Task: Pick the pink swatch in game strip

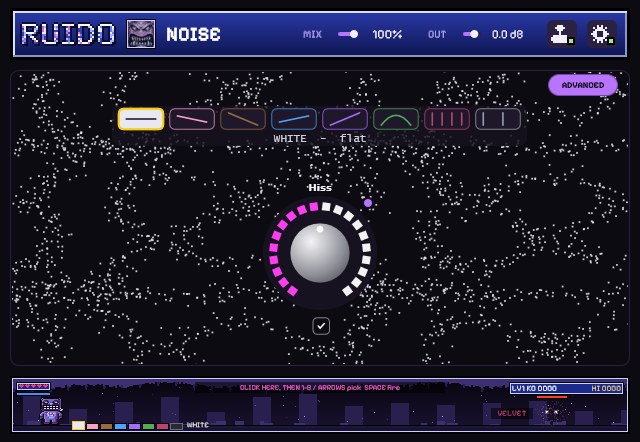Action: [x=92, y=426]
